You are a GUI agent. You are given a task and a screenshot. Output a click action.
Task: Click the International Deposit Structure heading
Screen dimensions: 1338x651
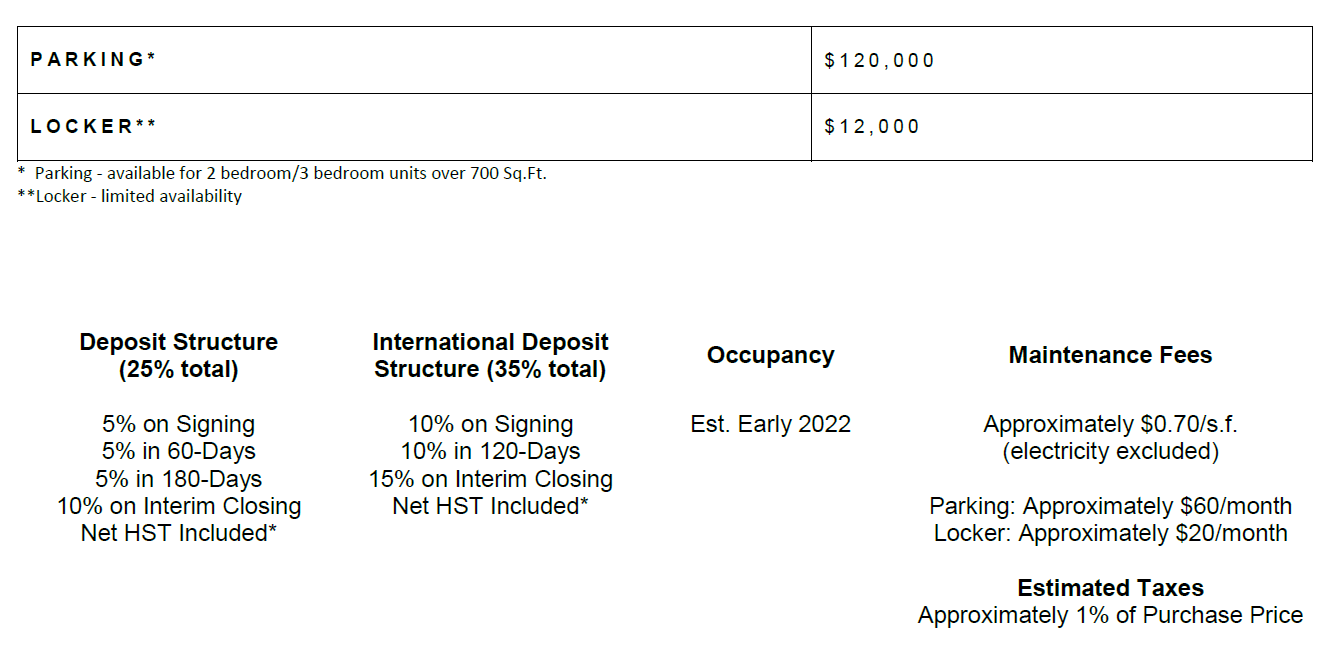pyautogui.click(x=490, y=356)
